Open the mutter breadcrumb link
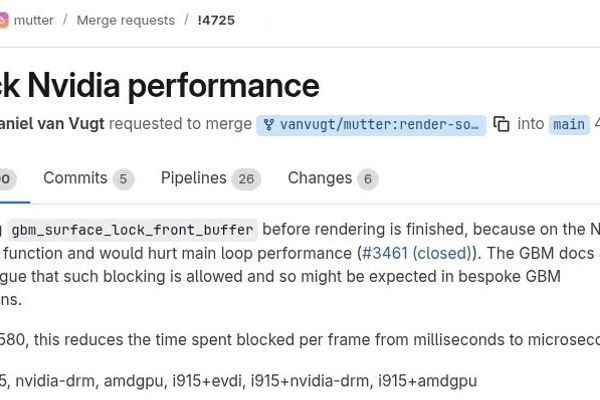 [x=34, y=20]
